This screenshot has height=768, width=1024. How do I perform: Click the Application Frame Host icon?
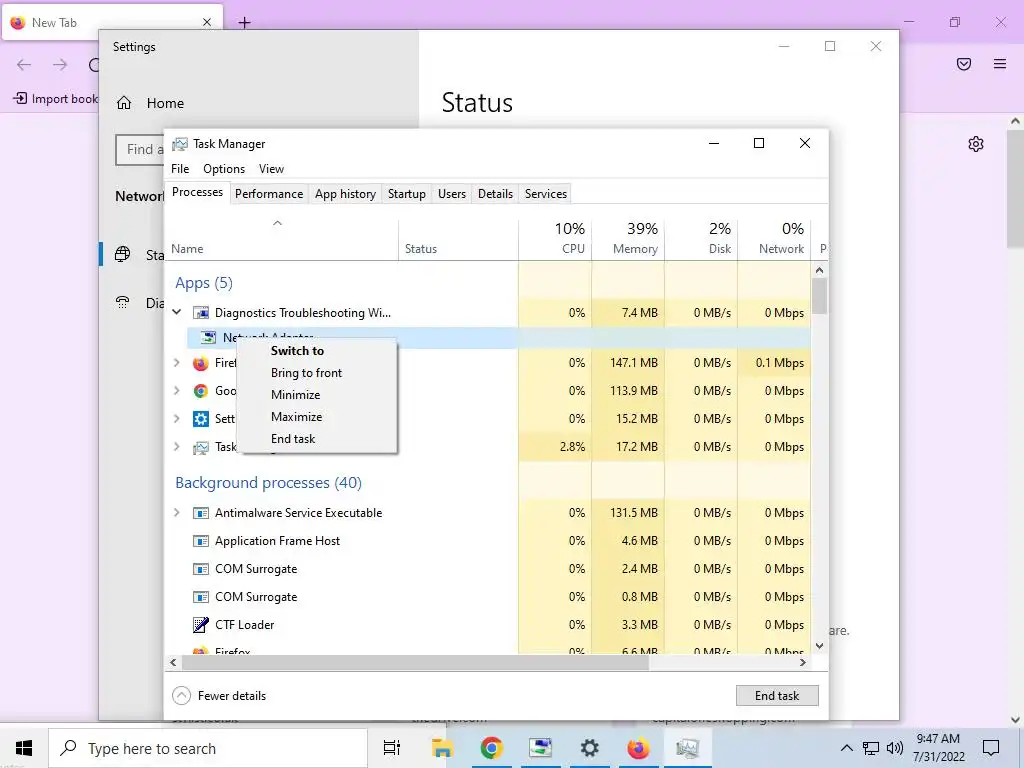pyautogui.click(x=201, y=541)
